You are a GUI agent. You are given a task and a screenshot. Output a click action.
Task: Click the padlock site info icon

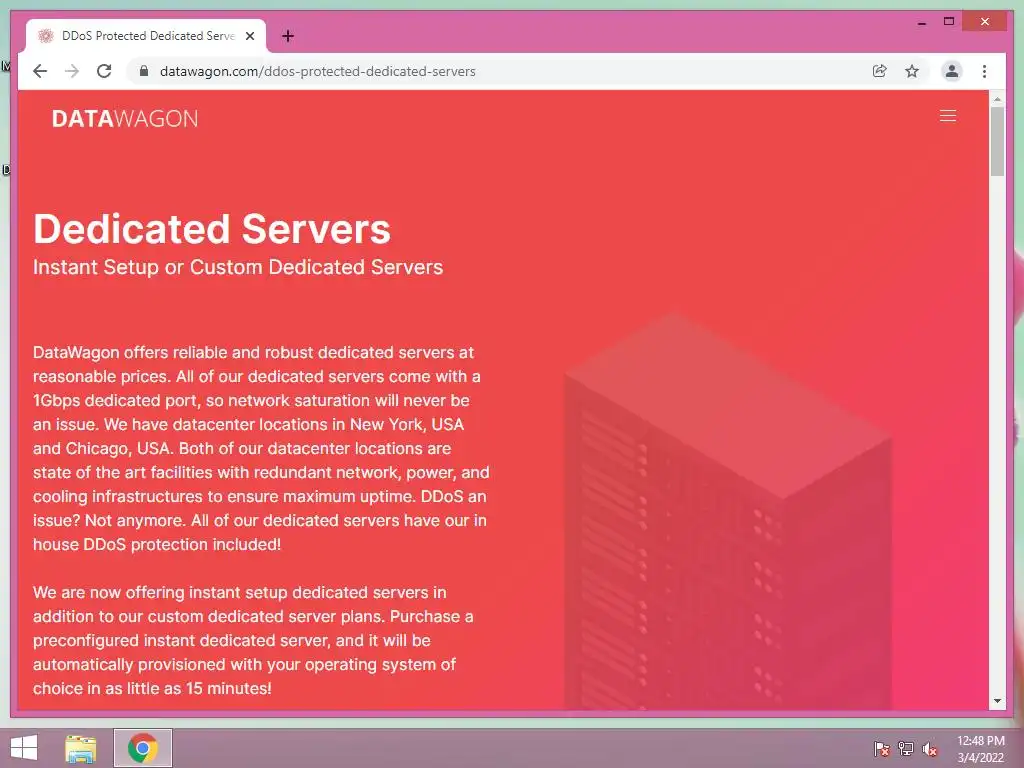[x=144, y=71]
